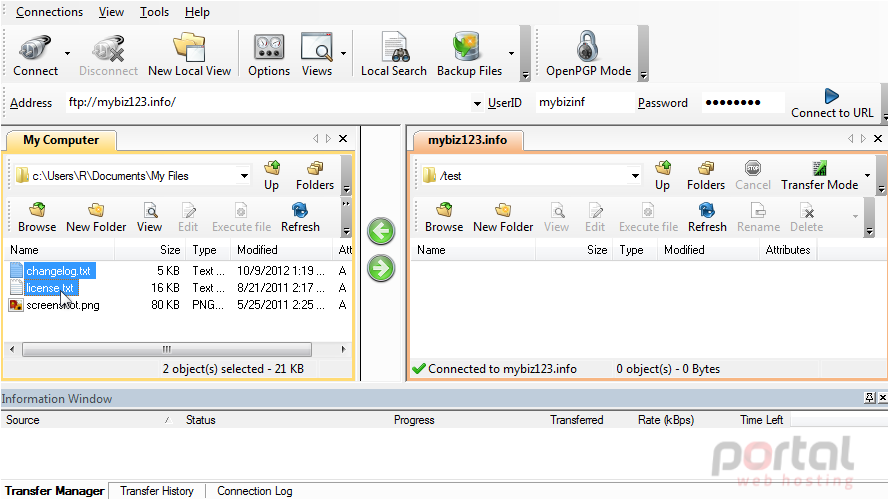Refresh the My Computer file list
Viewport: 889px width, 500px height.
(300, 218)
